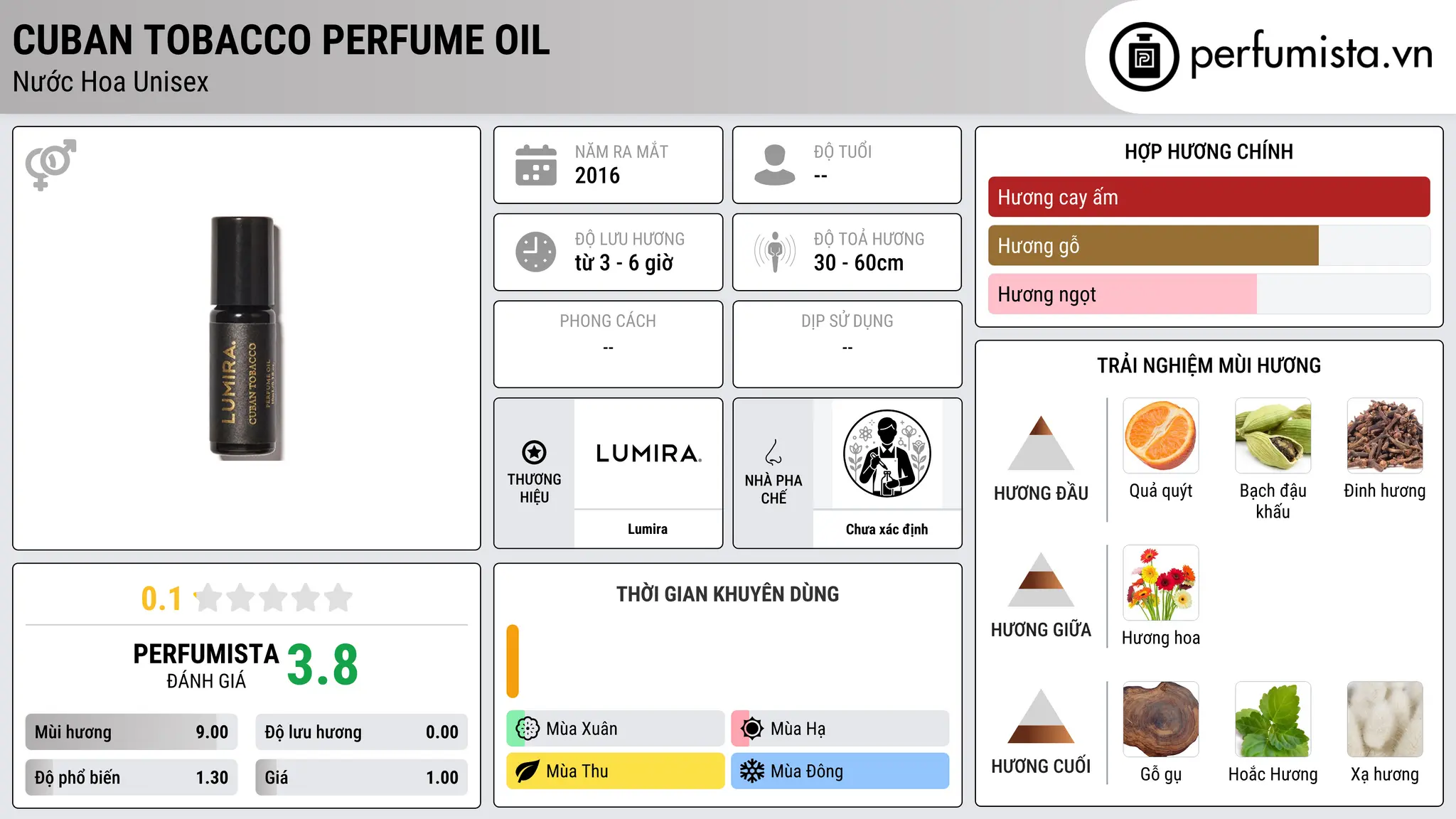Click the Lumira perfume bottle product image
Image resolution: width=1456 pixels, height=819 pixels.
click(246, 338)
